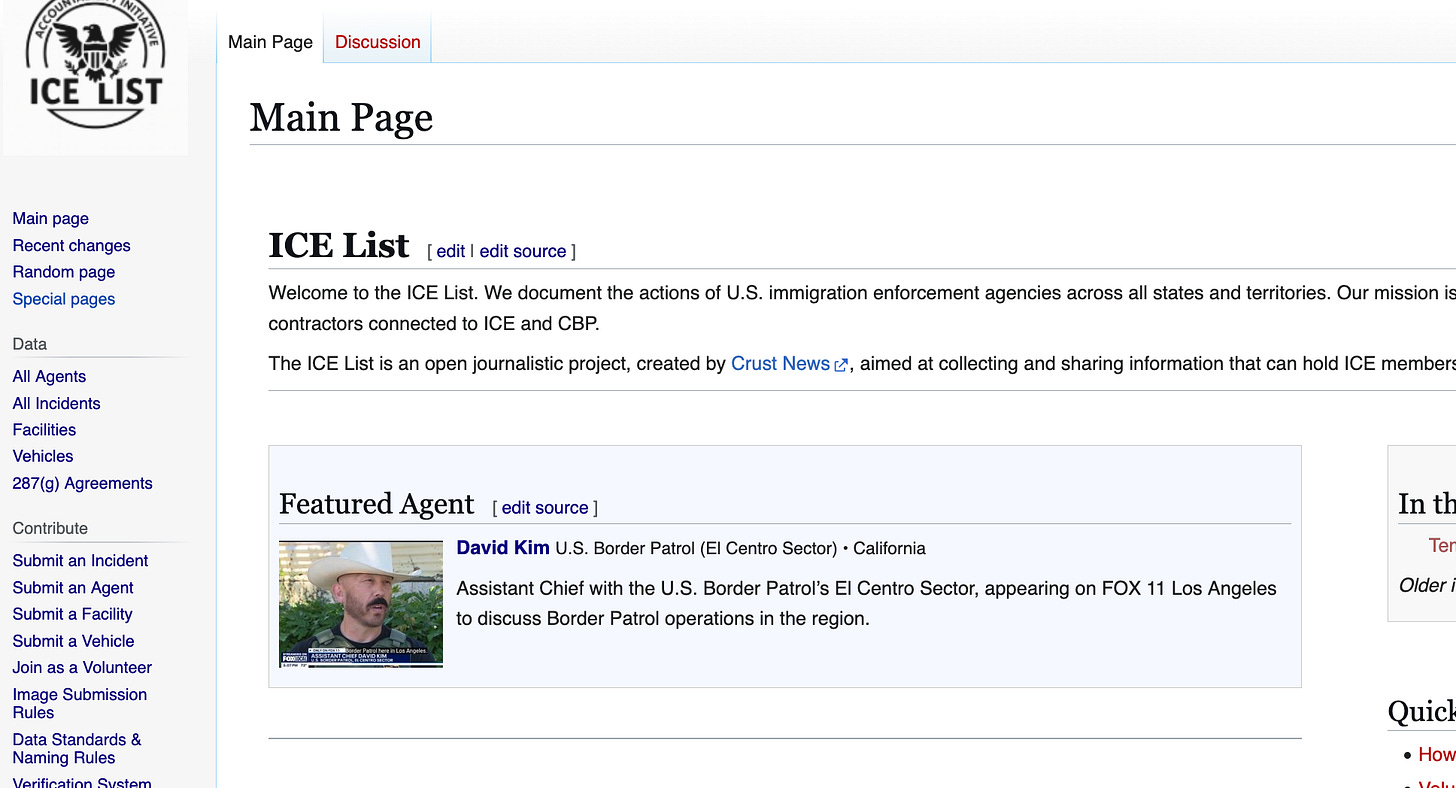Open Special pages link
Screen dimensions: 1456x788
pos(64,299)
